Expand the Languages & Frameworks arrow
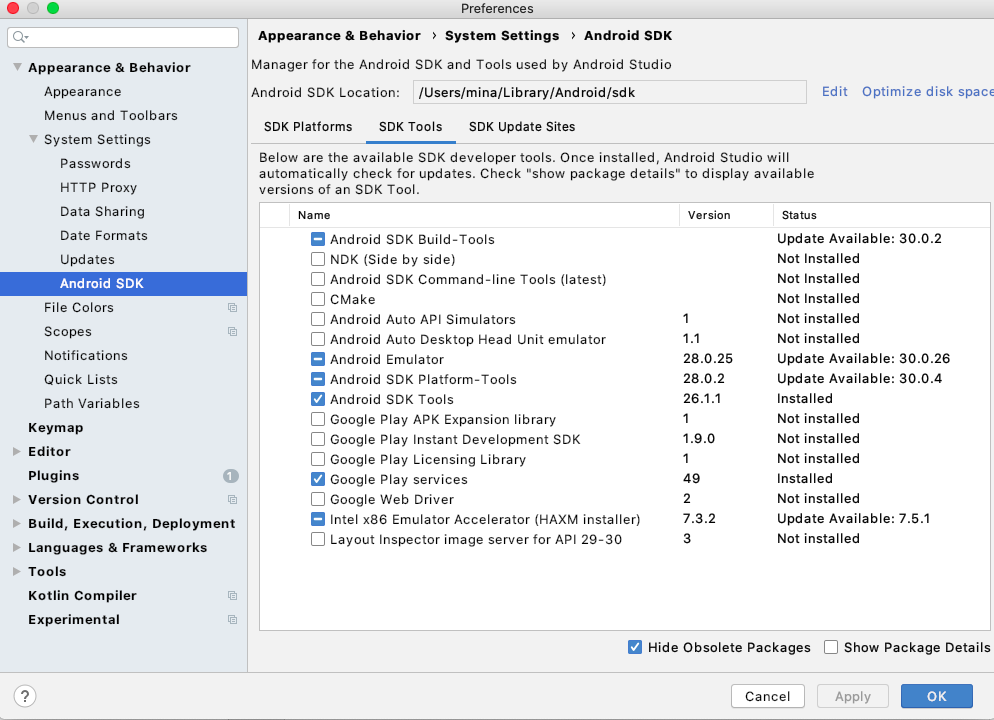 tap(17, 548)
